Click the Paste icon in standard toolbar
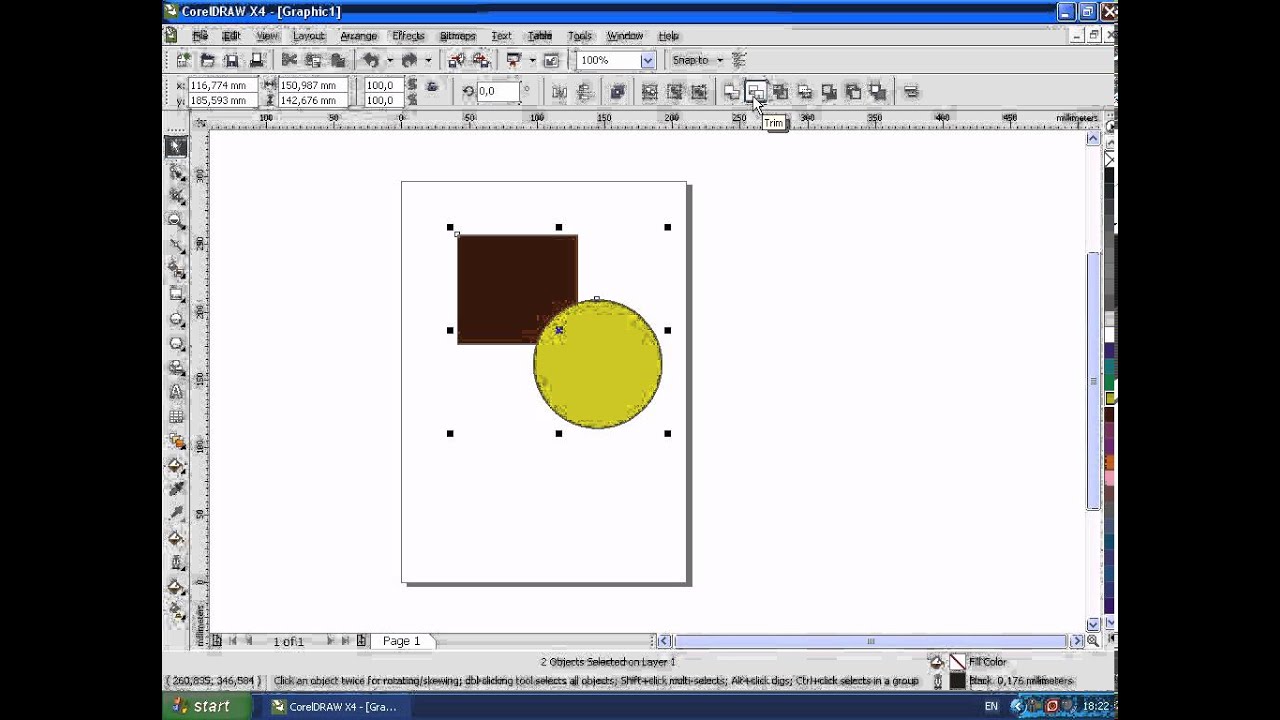Image resolution: width=1280 pixels, height=720 pixels. (x=338, y=60)
